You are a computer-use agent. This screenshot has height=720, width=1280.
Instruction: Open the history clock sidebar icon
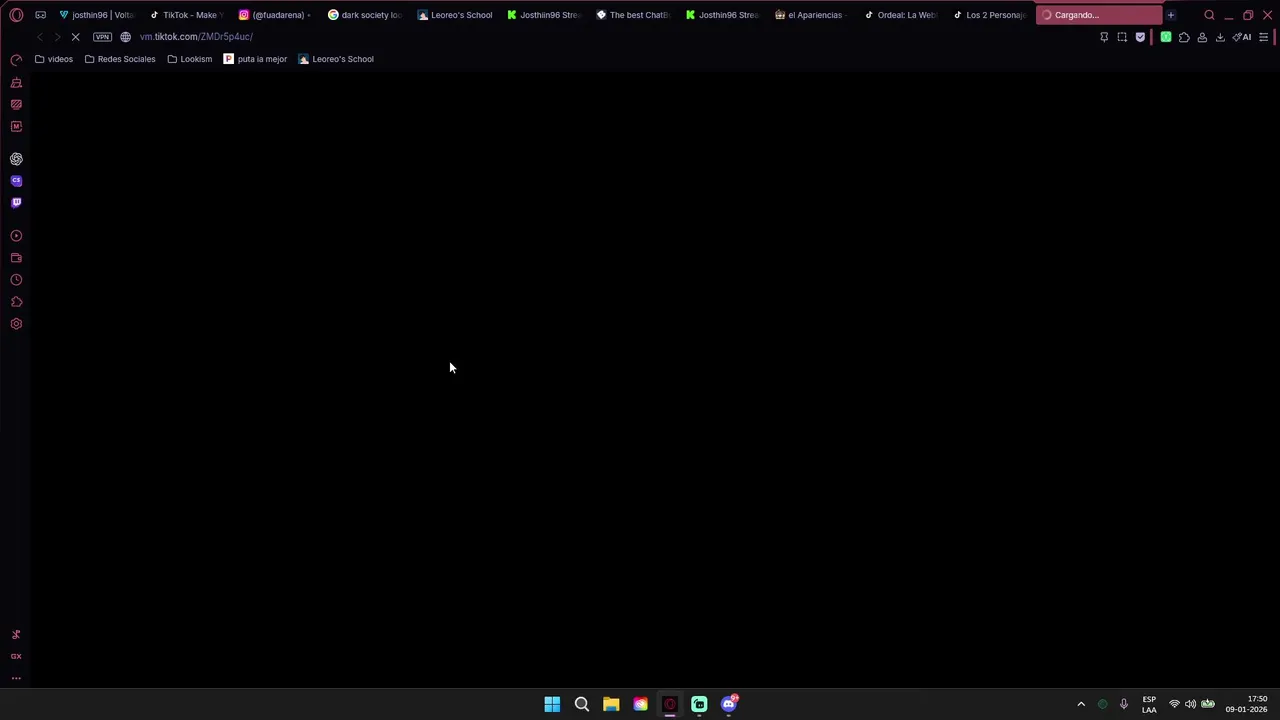[x=16, y=280]
